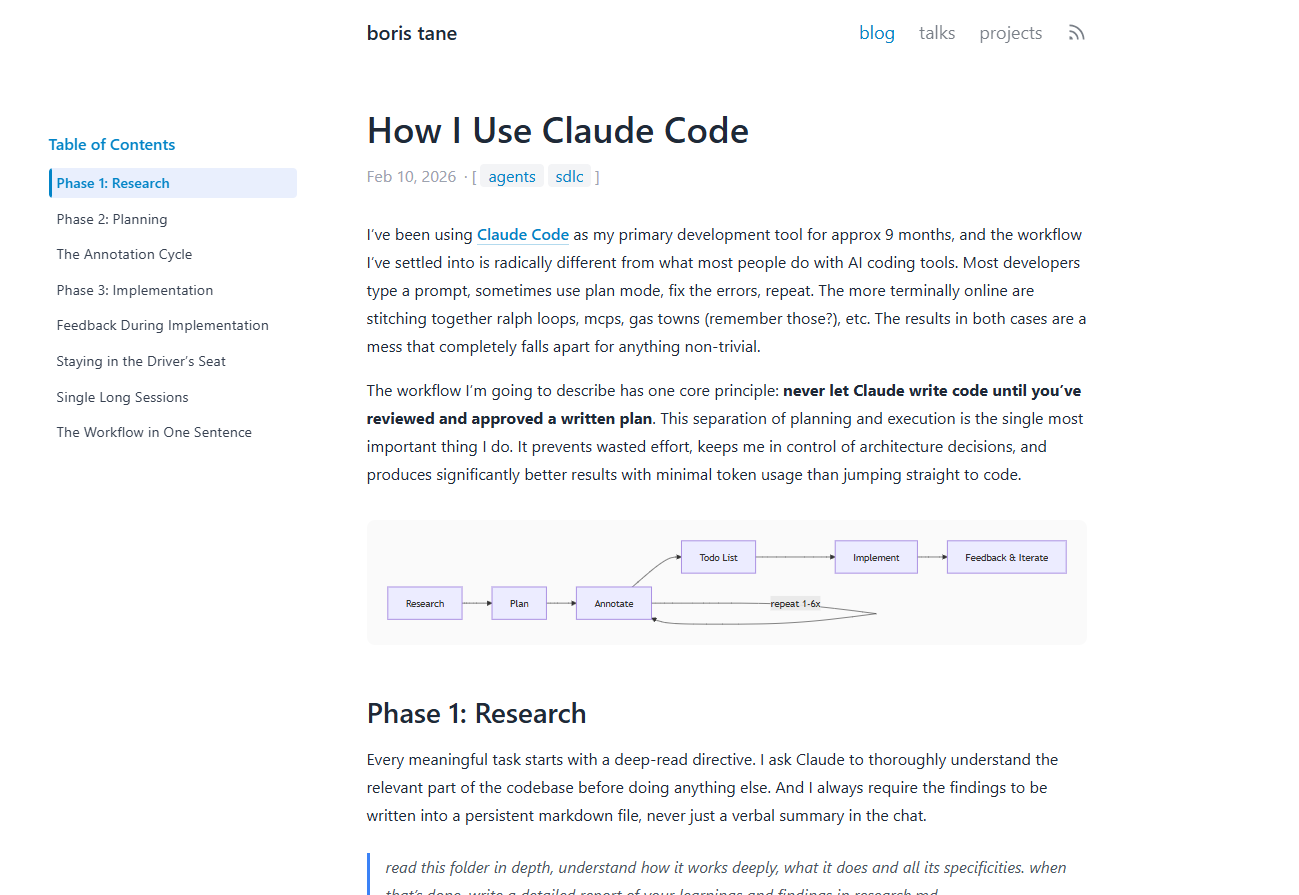Jump to Phase 3: Implementation section
The width and height of the screenshot is (1299, 895).
pos(135,290)
